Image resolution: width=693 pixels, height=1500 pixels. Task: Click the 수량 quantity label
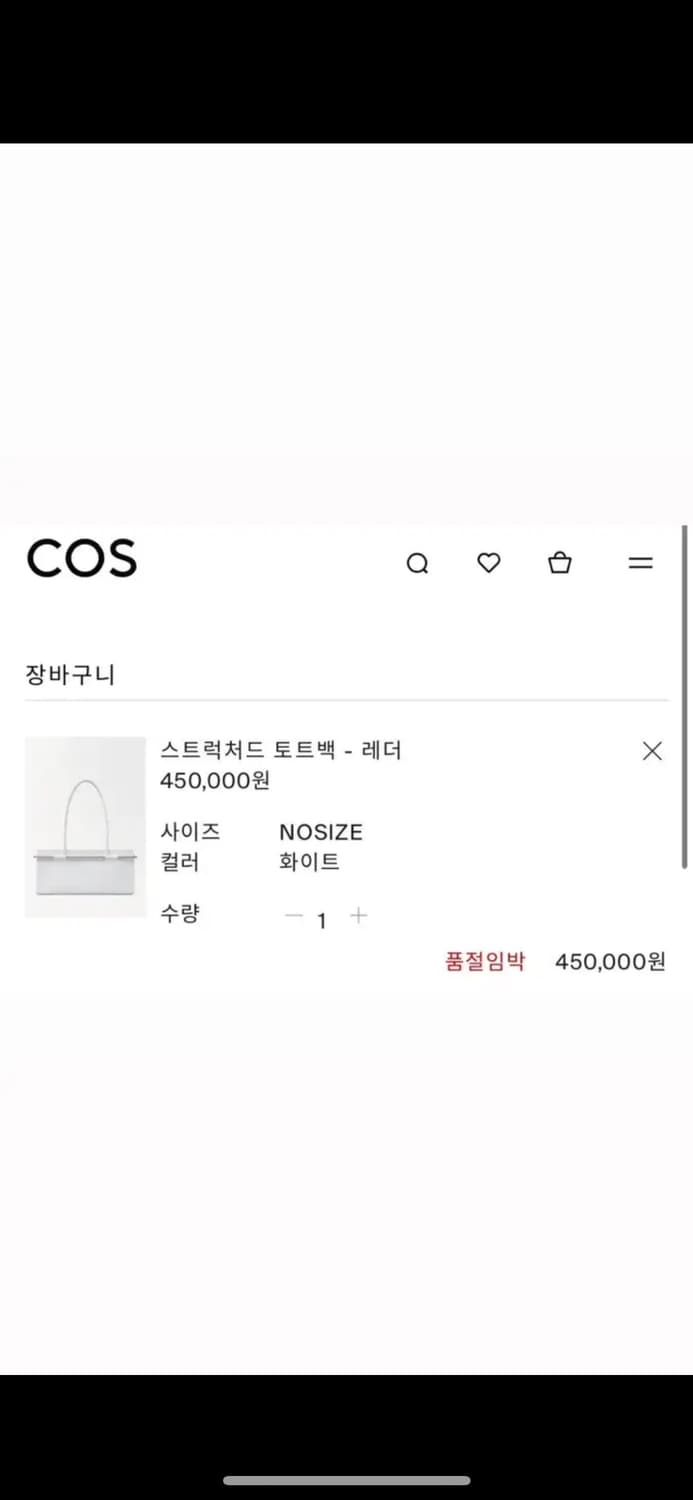point(180,912)
